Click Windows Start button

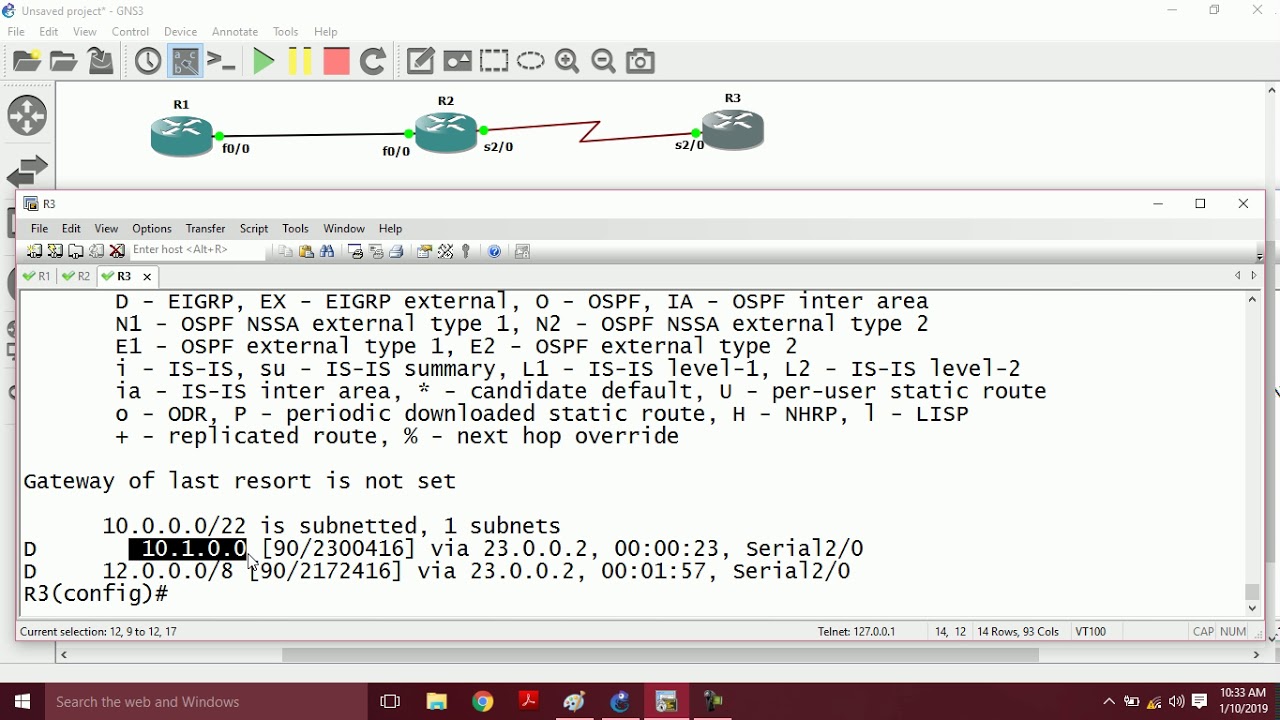(22, 702)
